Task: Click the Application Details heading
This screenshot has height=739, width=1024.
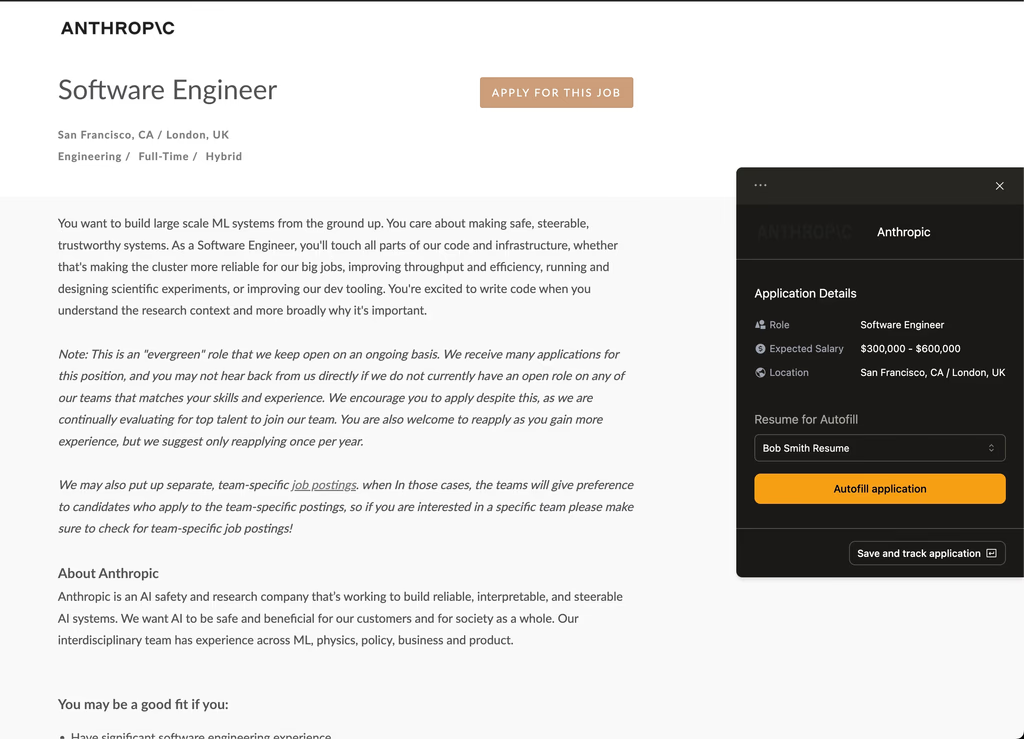Action: (x=805, y=294)
